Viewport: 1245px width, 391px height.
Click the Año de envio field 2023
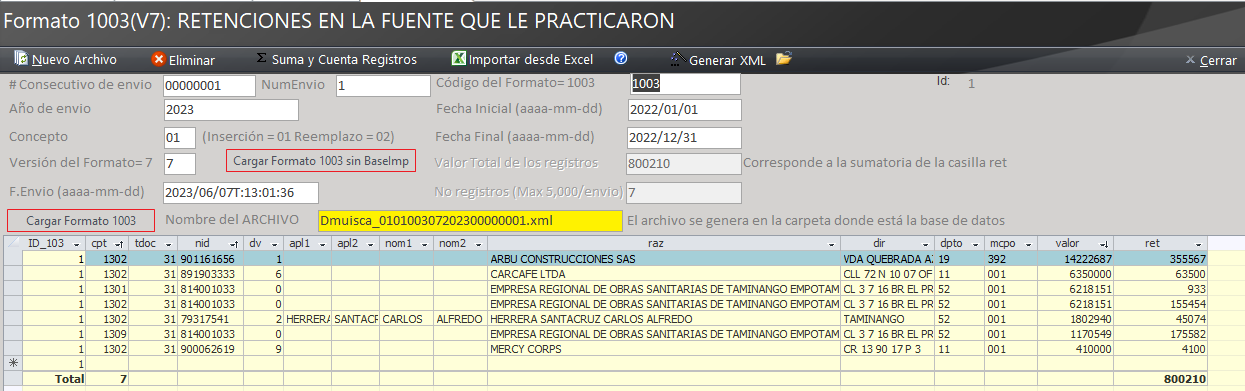tap(231, 110)
